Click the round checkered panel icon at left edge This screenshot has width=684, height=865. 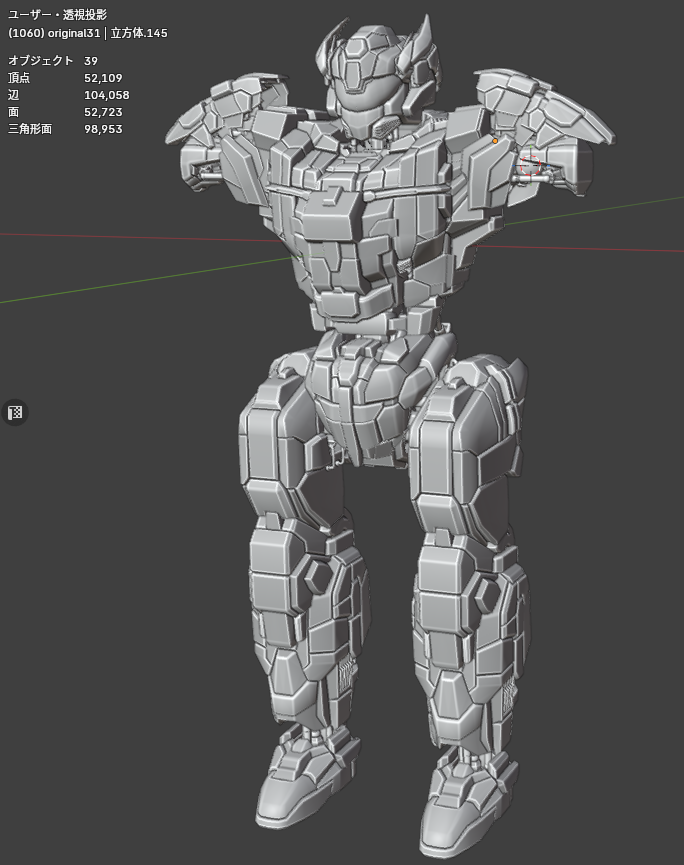tap(15, 412)
